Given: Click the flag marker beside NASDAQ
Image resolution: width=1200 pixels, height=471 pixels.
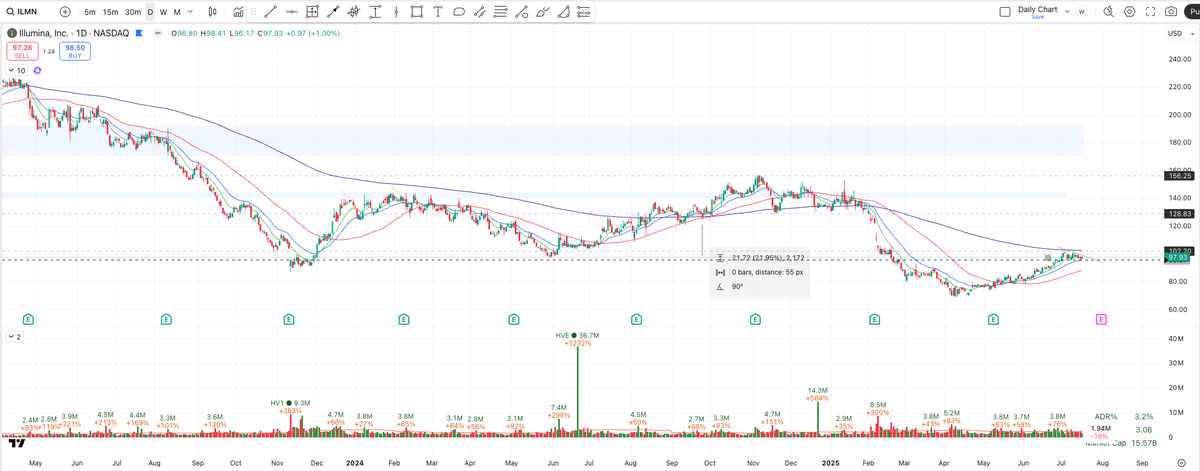Looking at the screenshot, I should point(139,33).
